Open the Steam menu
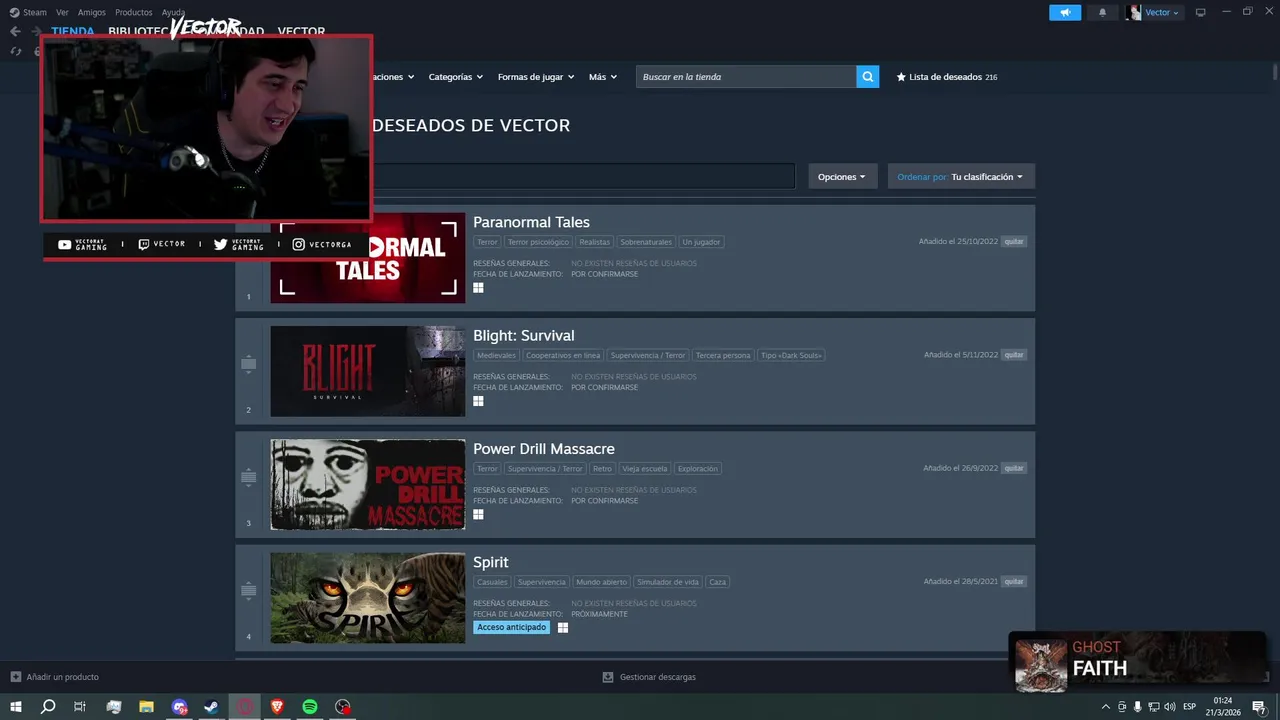The height and width of the screenshot is (720, 1280). pyautogui.click(x=29, y=12)
